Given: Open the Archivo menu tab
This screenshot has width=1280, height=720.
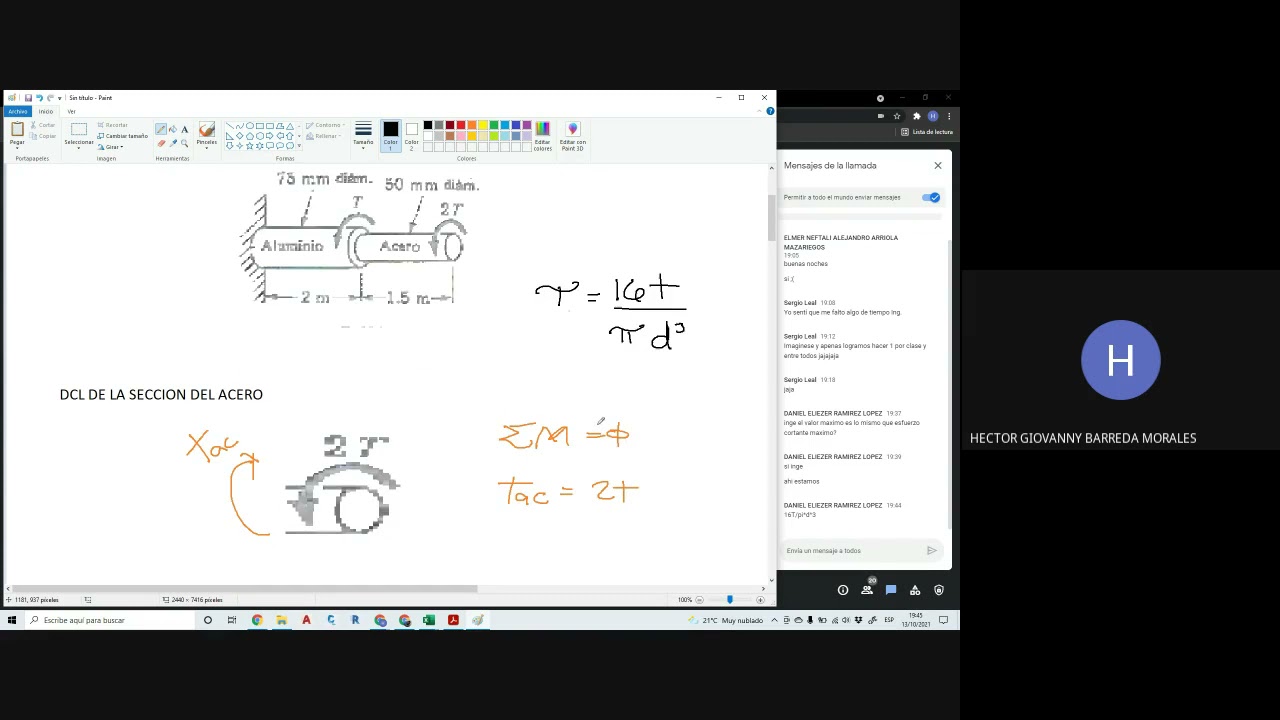Looking at the screenshot, I should pyautogui.click(x=18, y=111).
